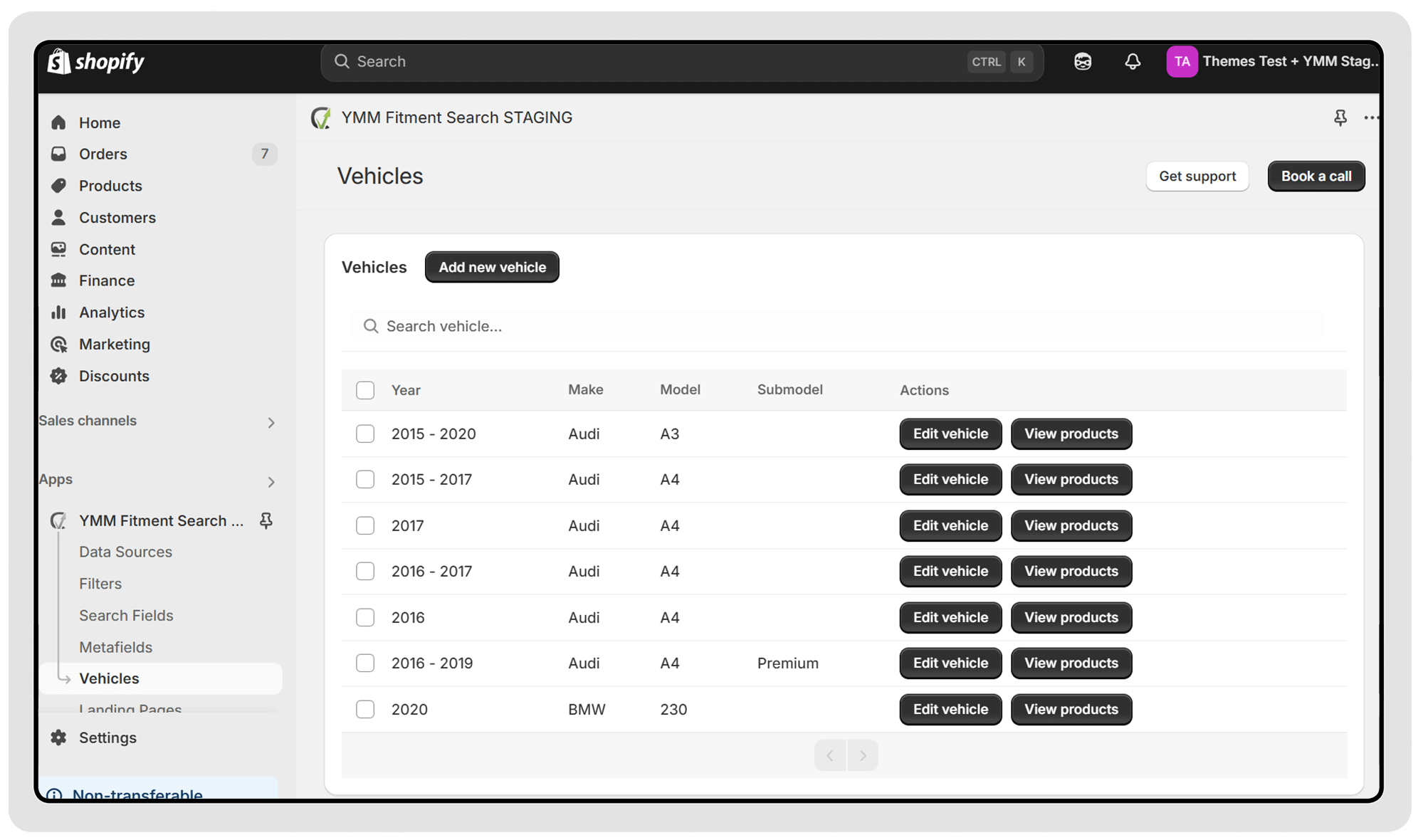The height and width of the screenshot is (840, 1423).
Task: Open Search Fields in app submenu
Action: point(126,615)
